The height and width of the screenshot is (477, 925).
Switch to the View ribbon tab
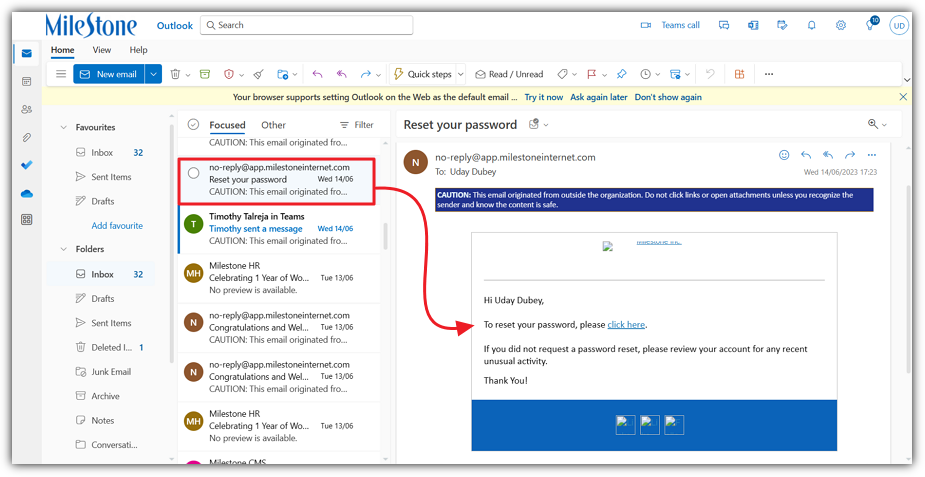[x=101, y=50]
